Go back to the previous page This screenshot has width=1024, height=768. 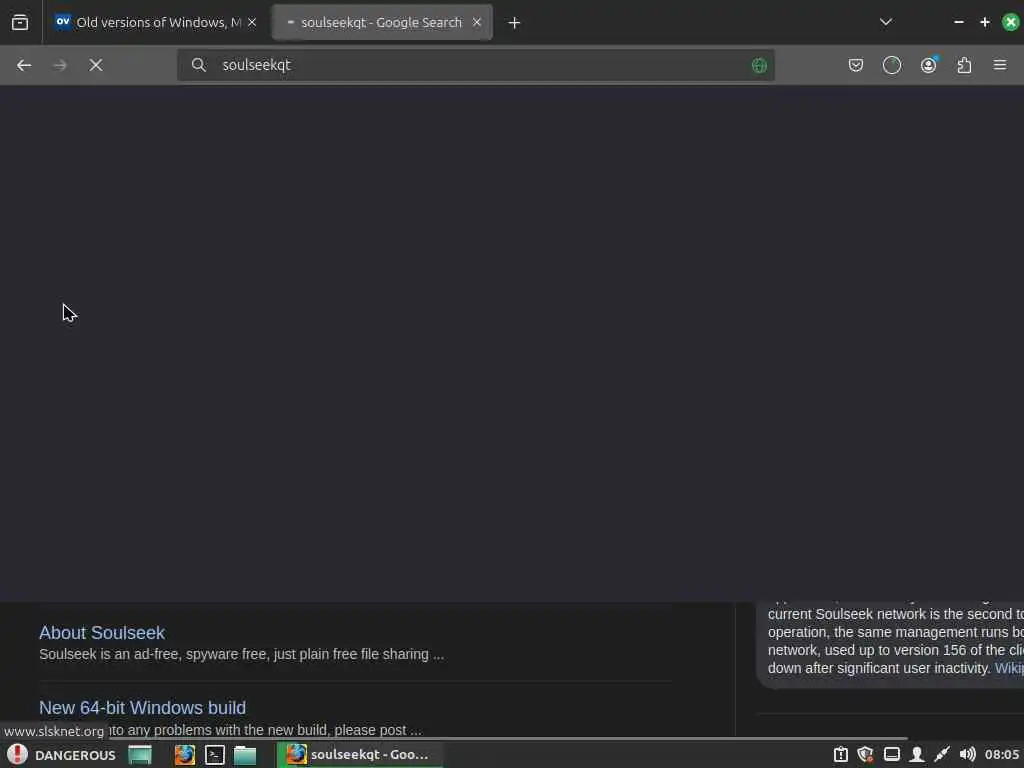pos(24,65)
